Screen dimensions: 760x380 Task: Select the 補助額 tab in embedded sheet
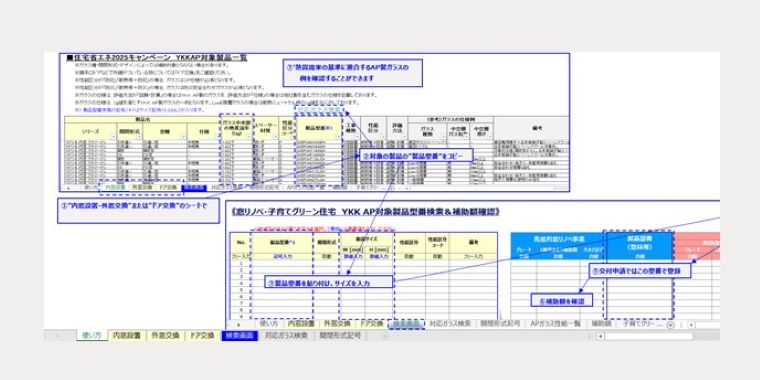[x=601, y=324]
